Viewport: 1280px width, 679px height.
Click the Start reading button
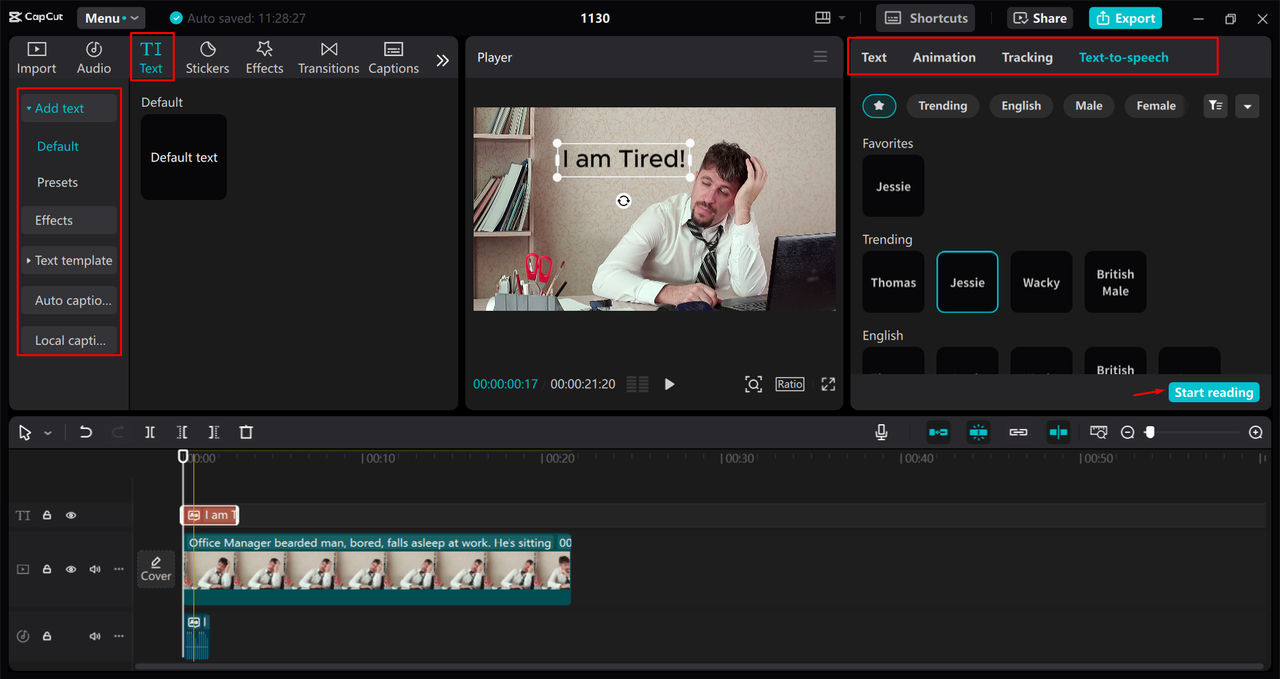tap(1214, 392)
